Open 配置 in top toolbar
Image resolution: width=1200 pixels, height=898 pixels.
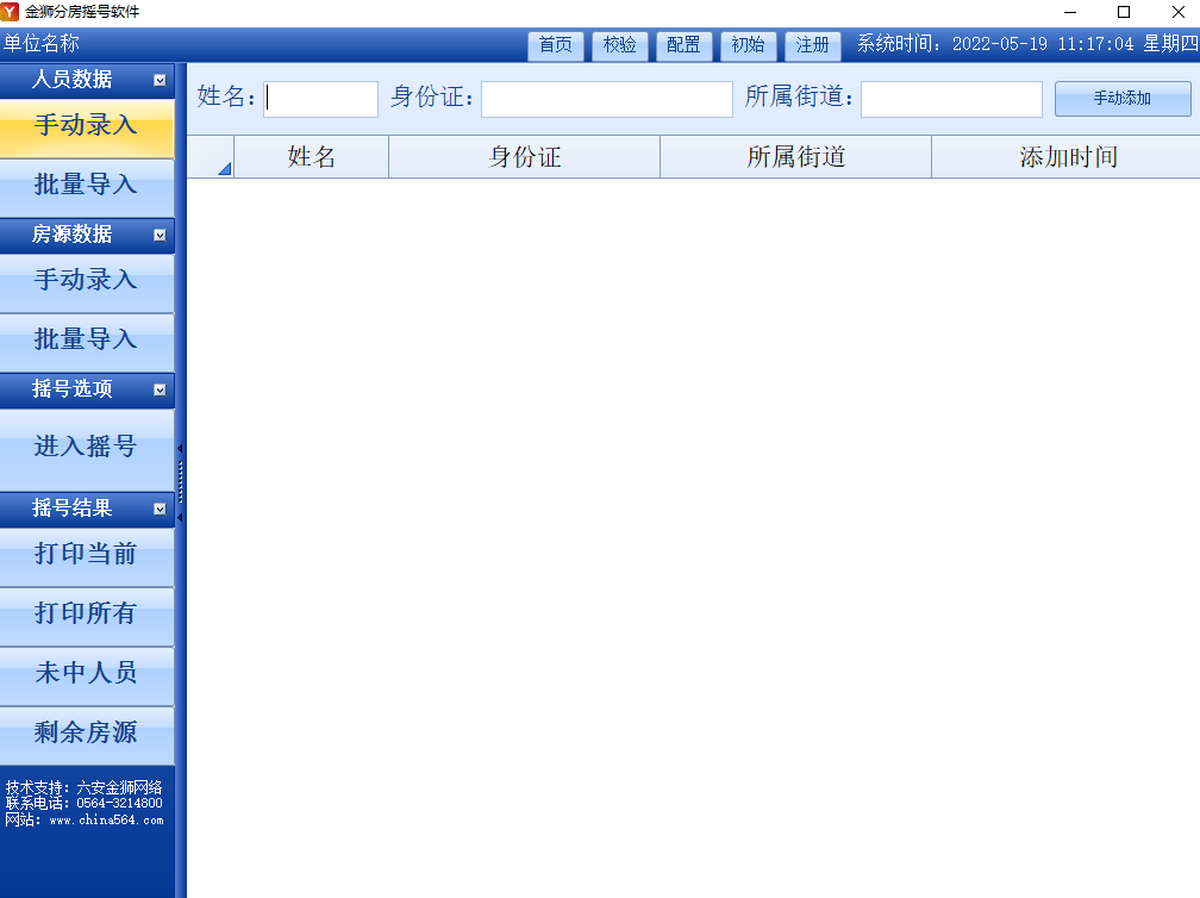[684, 46]
